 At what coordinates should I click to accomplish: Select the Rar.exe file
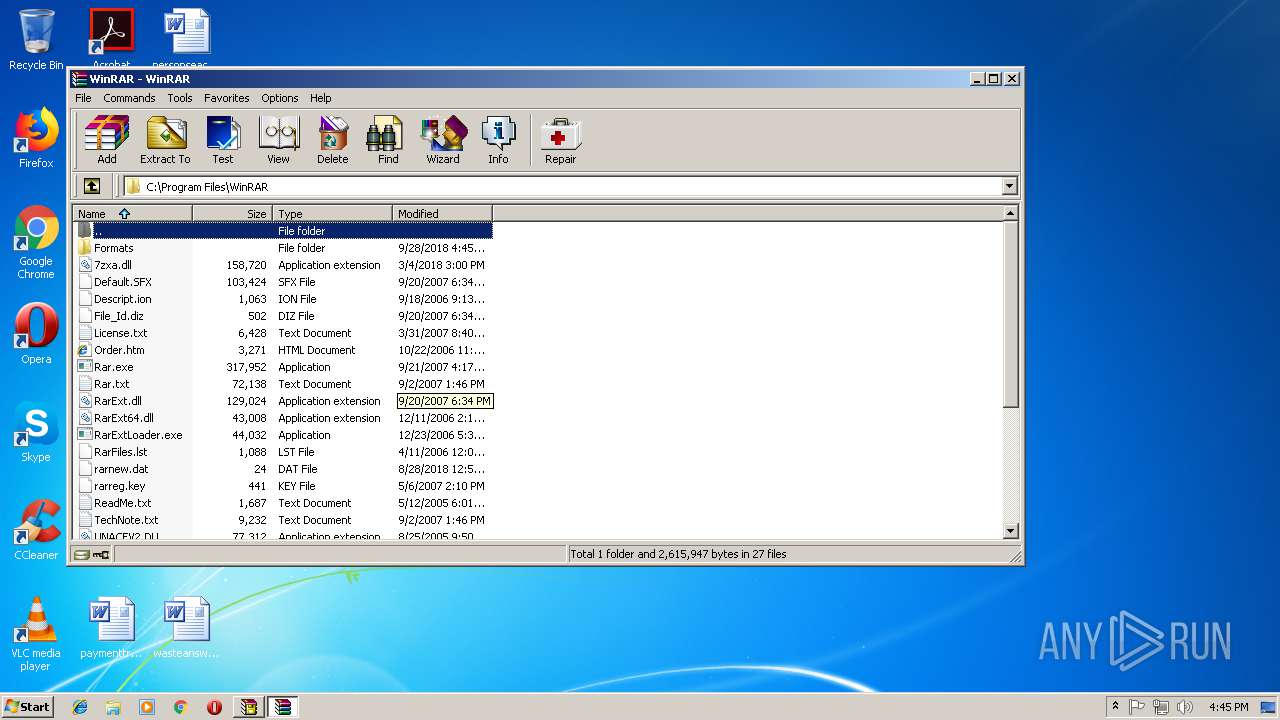pyautogui.click(x=285, y=367)
